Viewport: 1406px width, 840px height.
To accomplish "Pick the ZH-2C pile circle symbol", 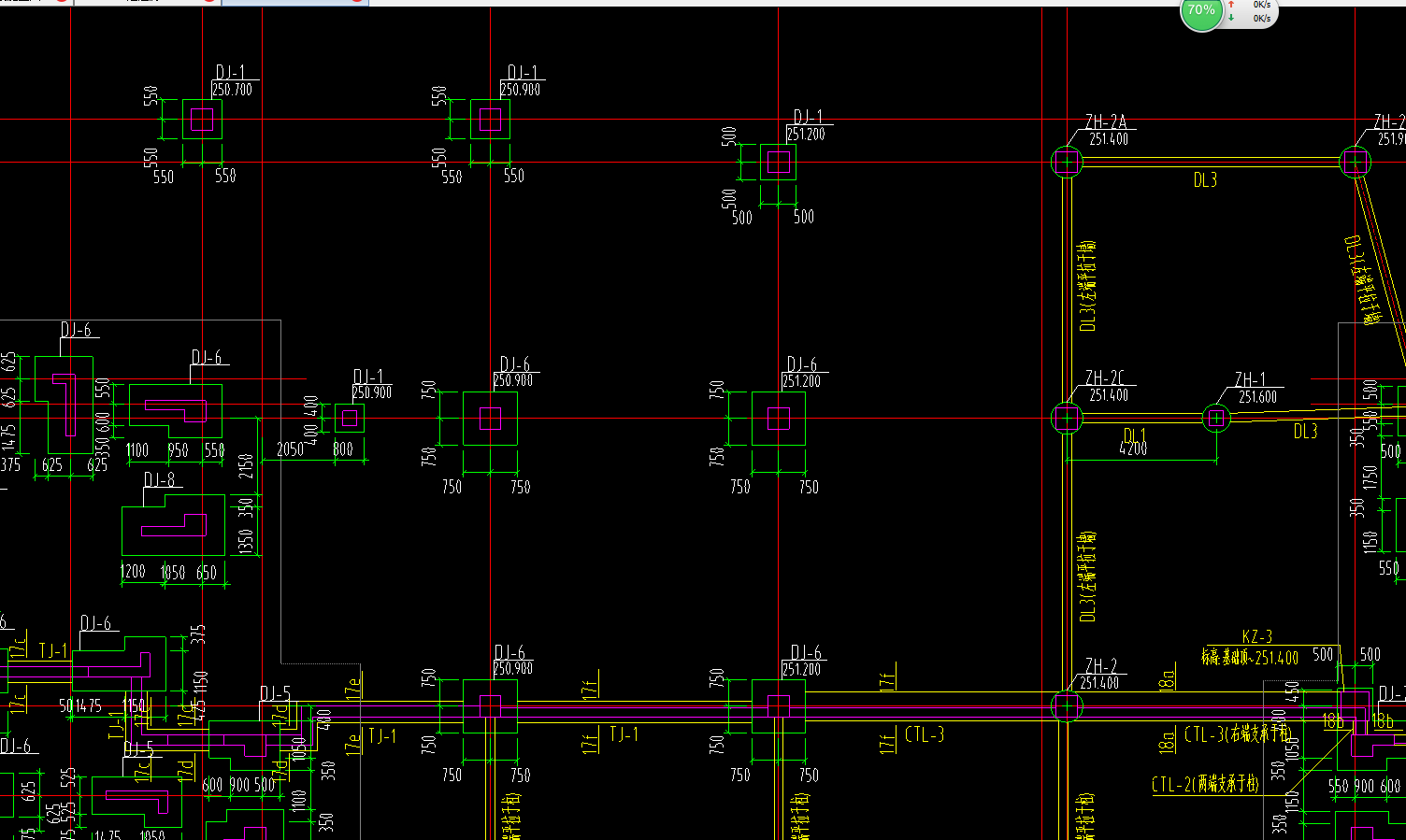I will [x=1066, y=418].
